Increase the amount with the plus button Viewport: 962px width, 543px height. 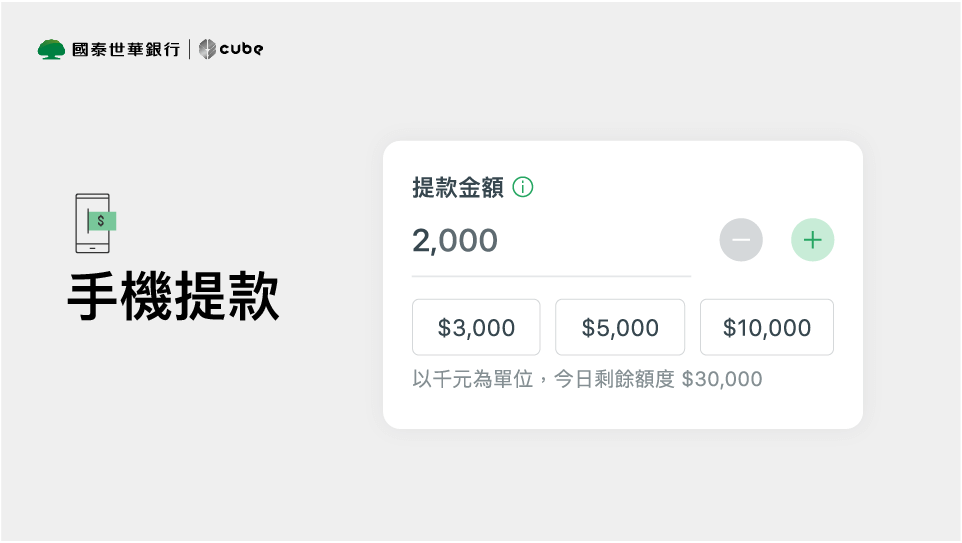(813, 240)
